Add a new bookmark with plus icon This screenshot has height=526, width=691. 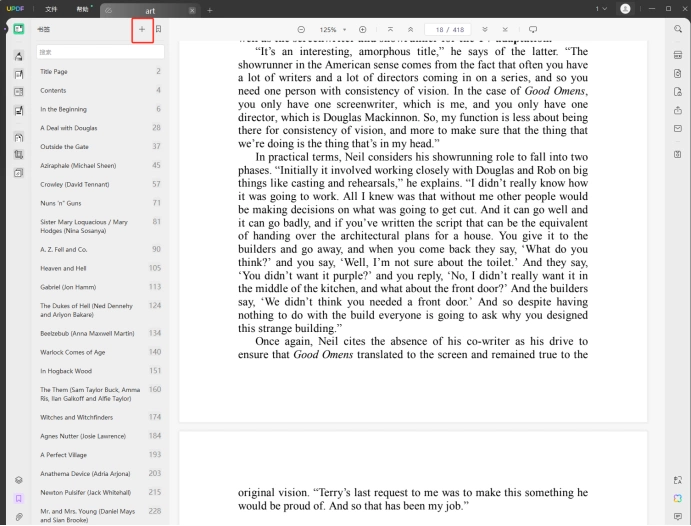[142, 30]
